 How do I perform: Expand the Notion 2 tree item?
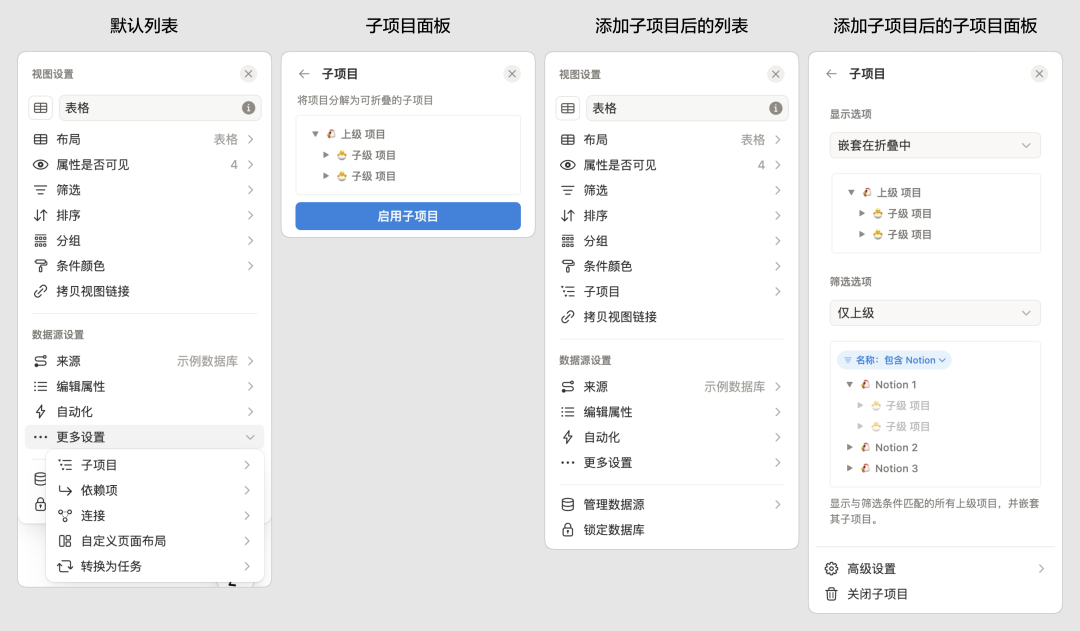851,448
